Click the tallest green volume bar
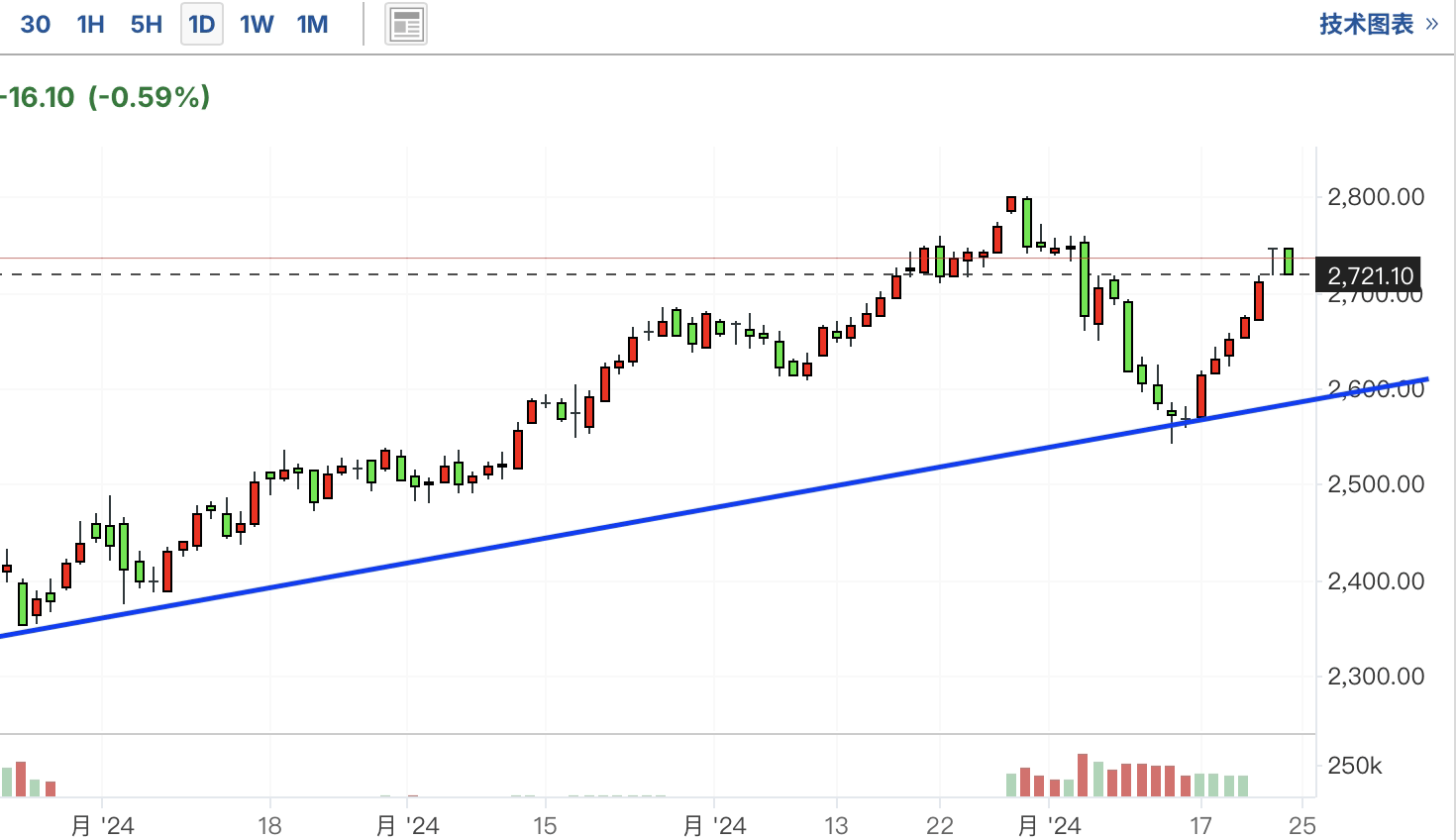1456x840 pixels. pos(1097,780)
